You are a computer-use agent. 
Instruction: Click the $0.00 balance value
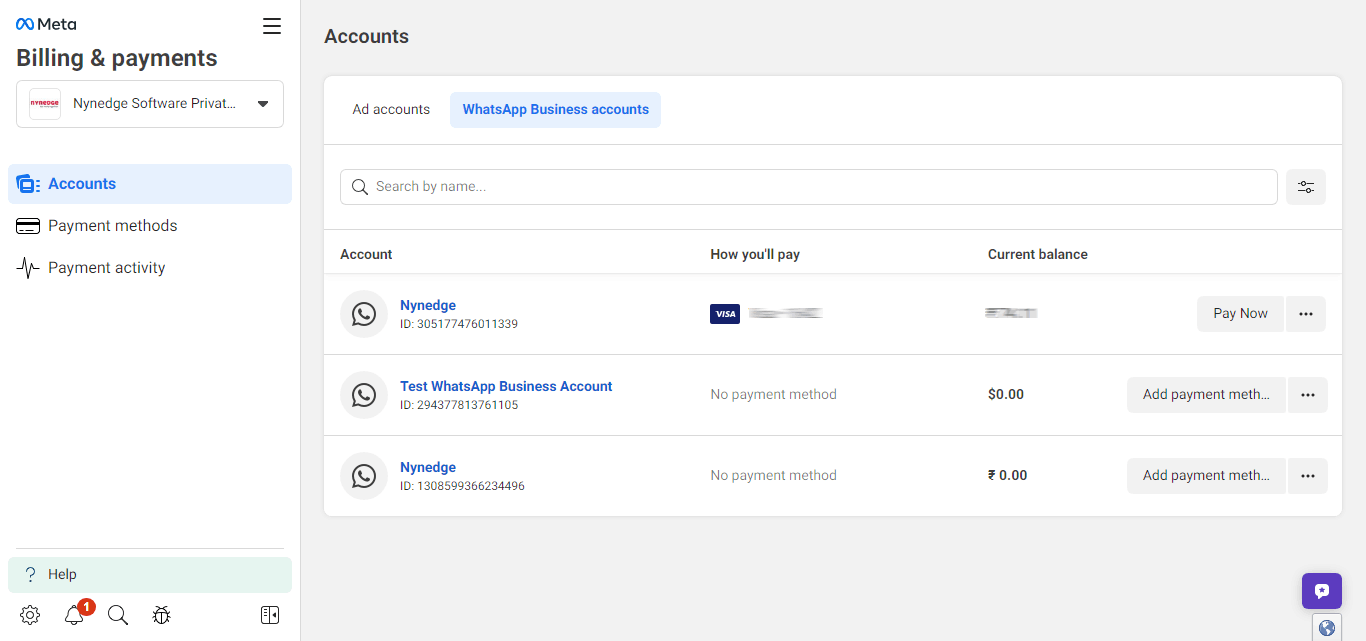point(1006,395)
